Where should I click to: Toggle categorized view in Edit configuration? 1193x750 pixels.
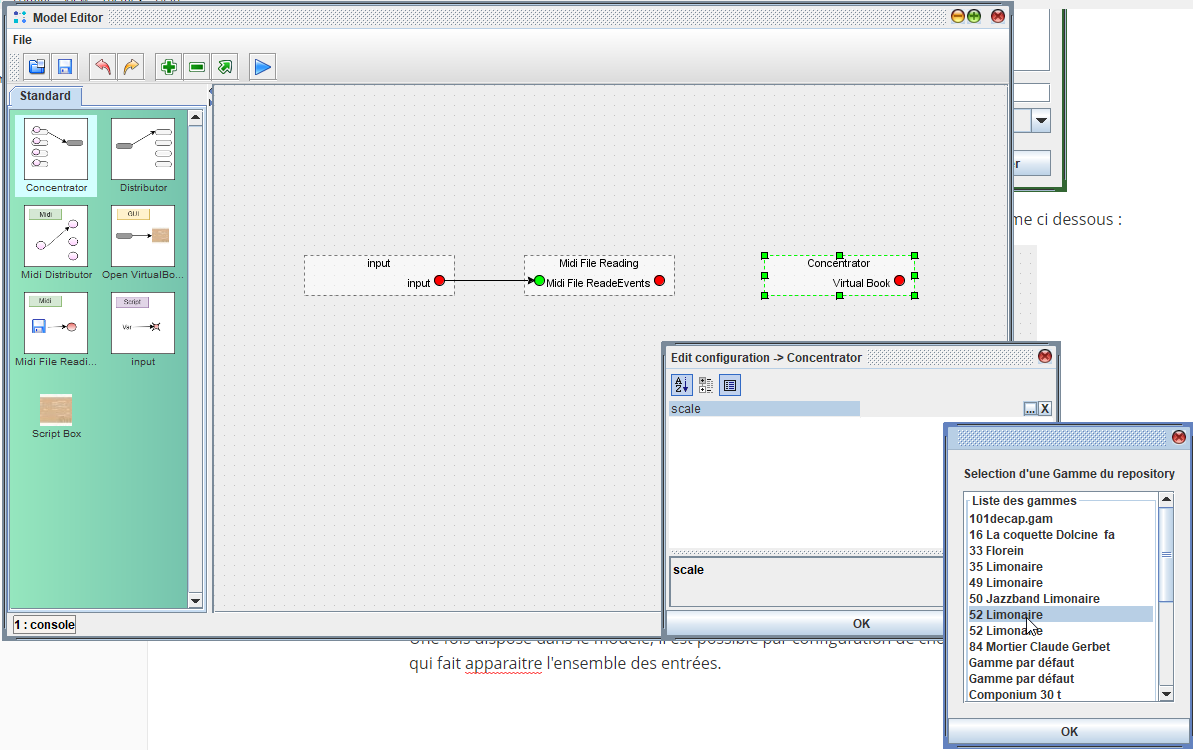(x=706, y=385)
